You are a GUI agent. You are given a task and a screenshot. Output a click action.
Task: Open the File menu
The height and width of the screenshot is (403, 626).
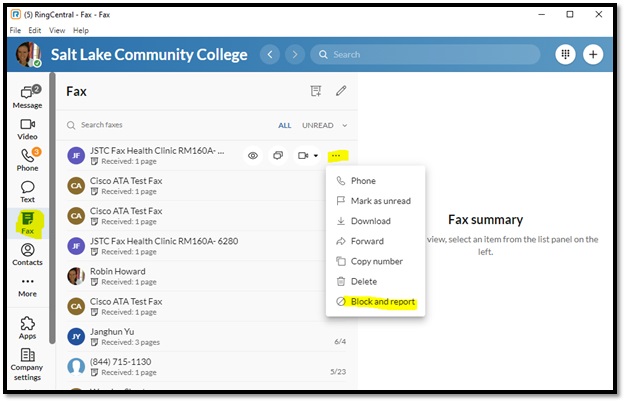click(15, 30)
